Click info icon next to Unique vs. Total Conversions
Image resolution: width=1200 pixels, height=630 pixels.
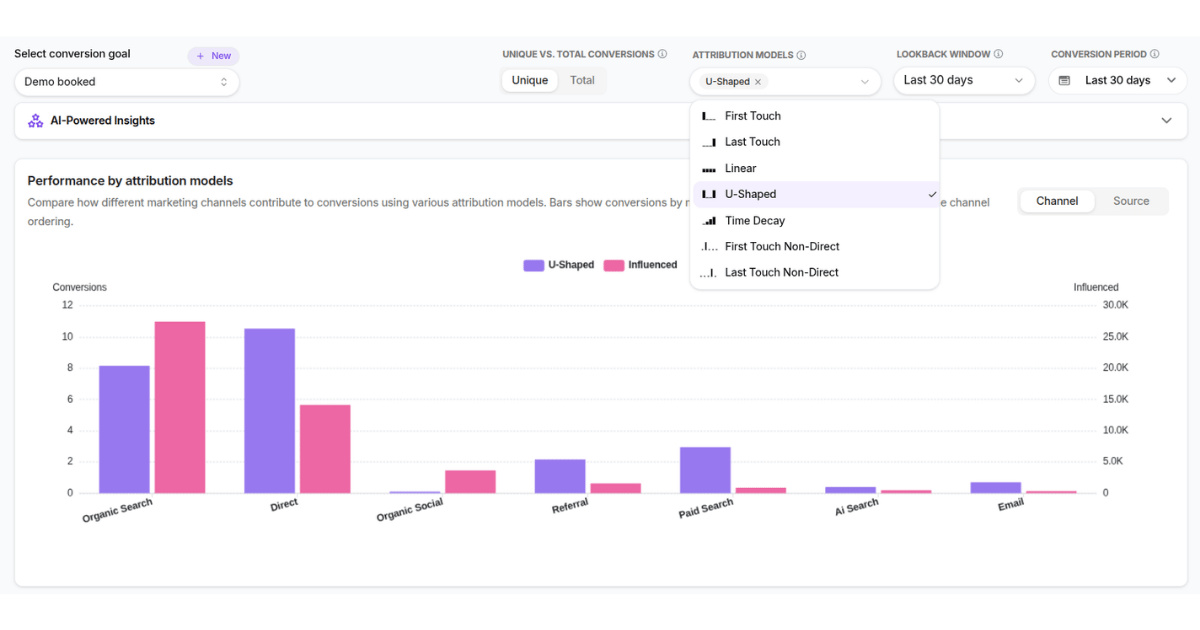click(662, 54)
